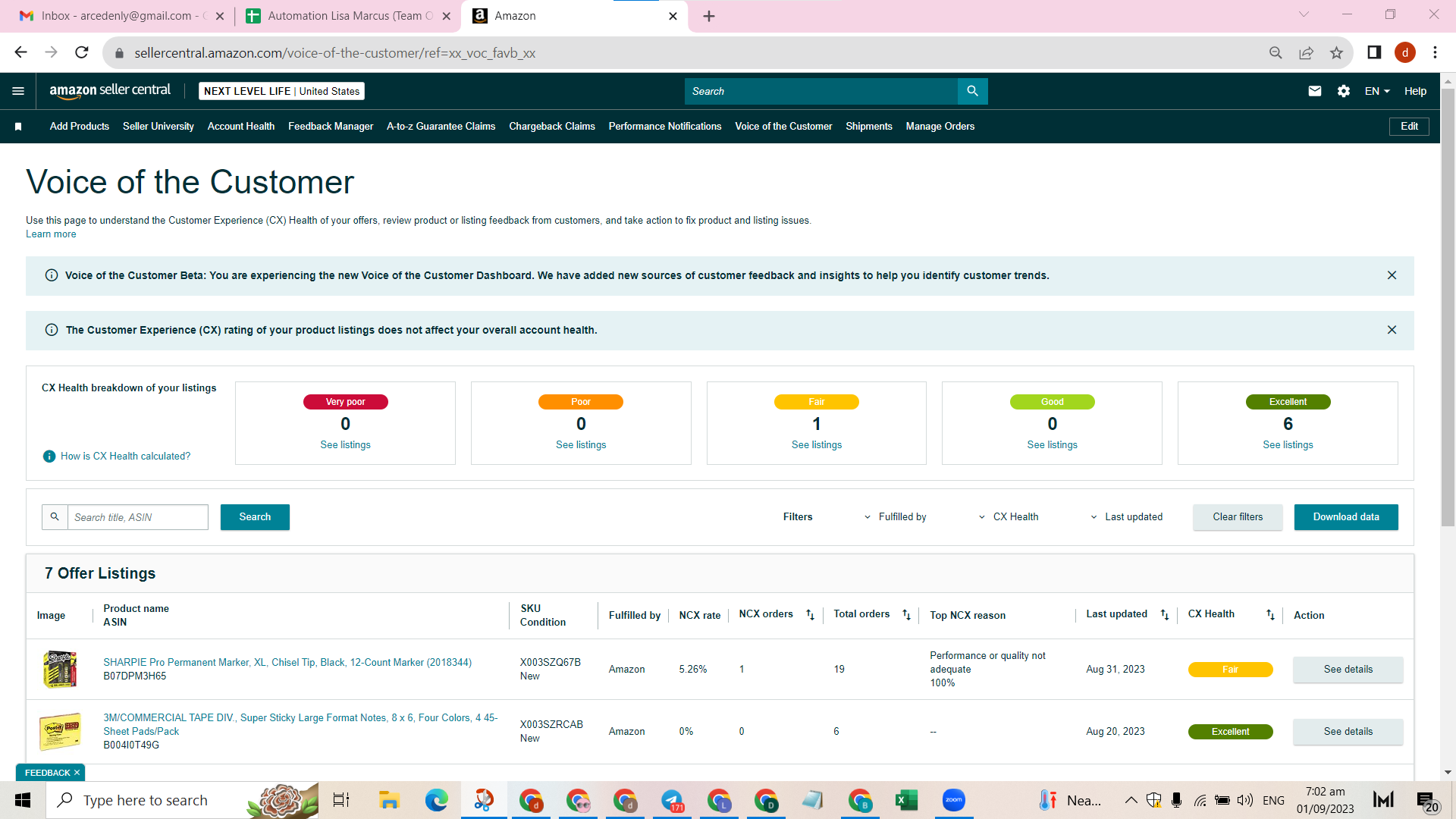Open a new browser tab
Viewport: 1456px width, 819px height.
coord(709,16)
